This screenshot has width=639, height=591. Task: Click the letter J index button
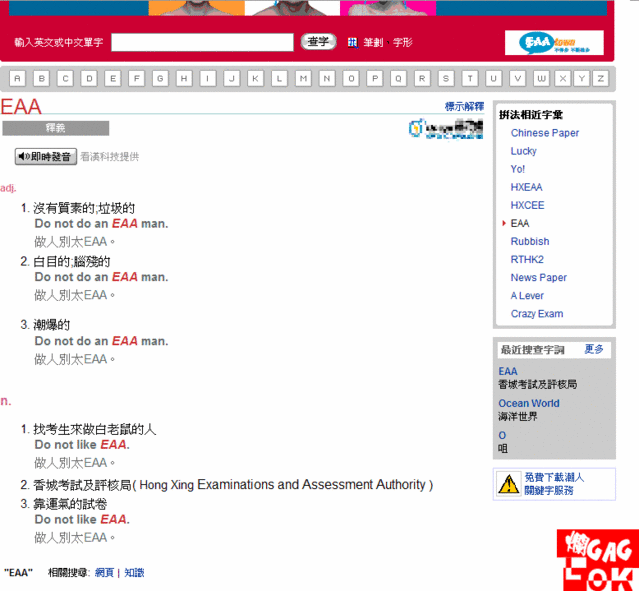[x=232, y=78]
